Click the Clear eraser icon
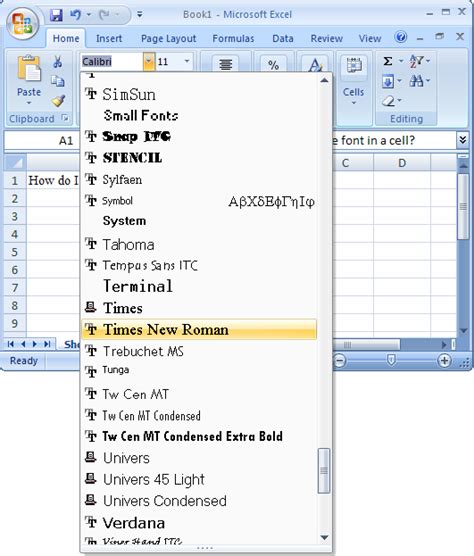The width and height of the screenshot is (474, 556). pyautogui.click(x=389, y=101)
